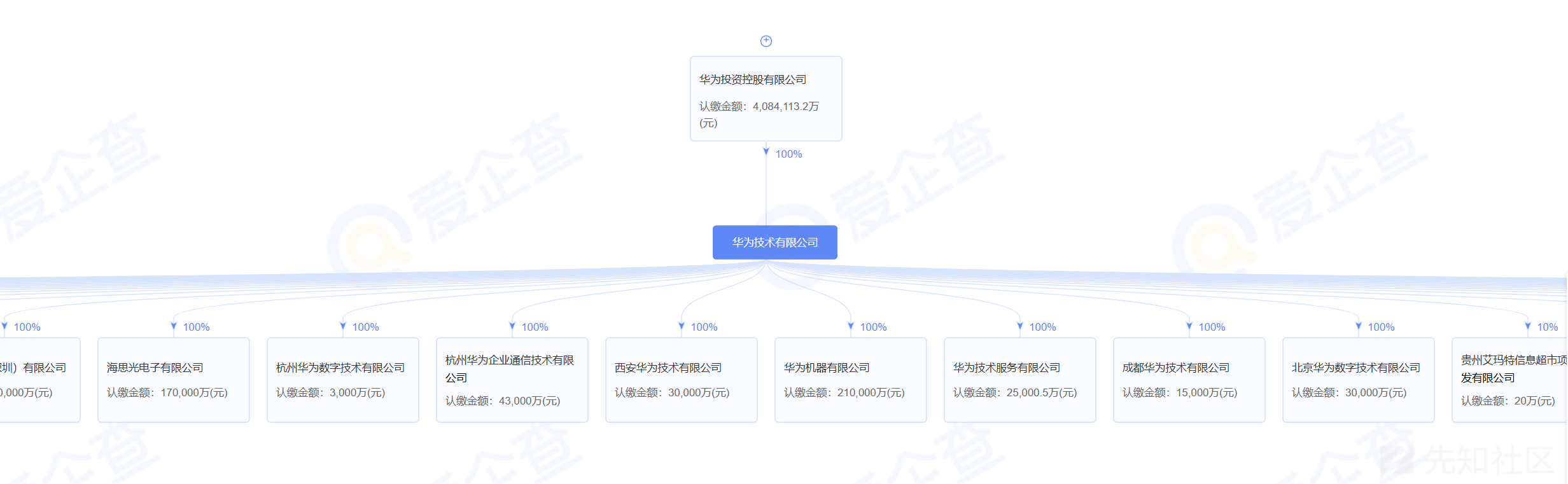Open the 贵州艾玛特信息超市 company card
1568x484 pixels.
[x=1509, y=380]
